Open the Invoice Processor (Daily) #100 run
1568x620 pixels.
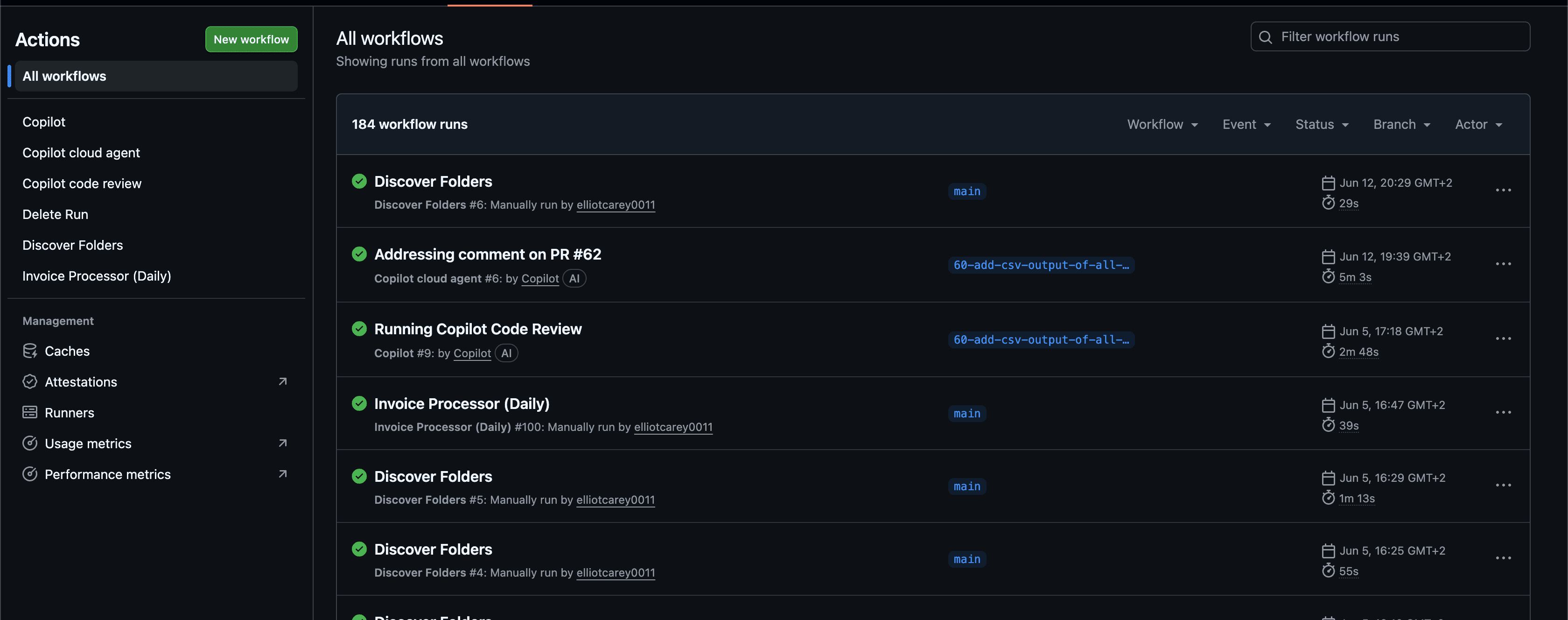click(x=462, y=404)
